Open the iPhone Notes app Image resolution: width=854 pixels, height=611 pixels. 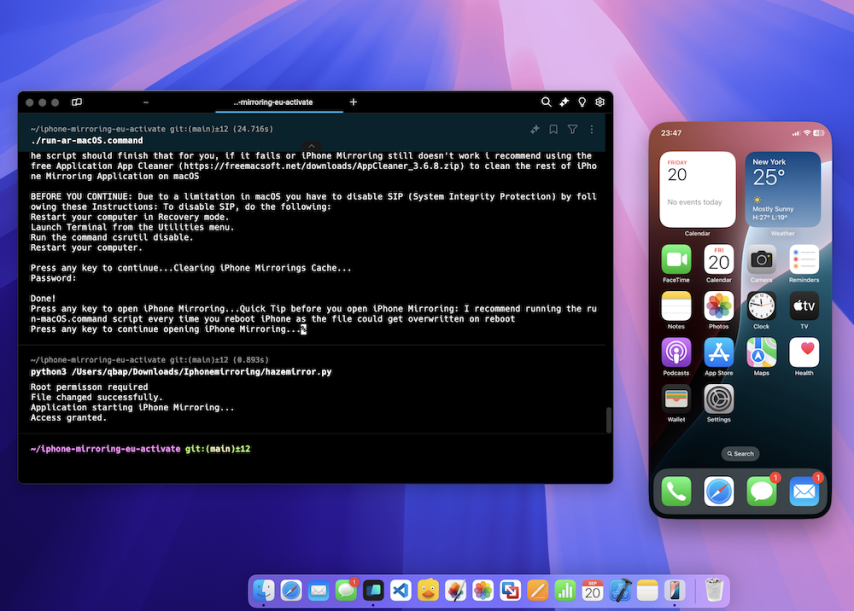676,306
